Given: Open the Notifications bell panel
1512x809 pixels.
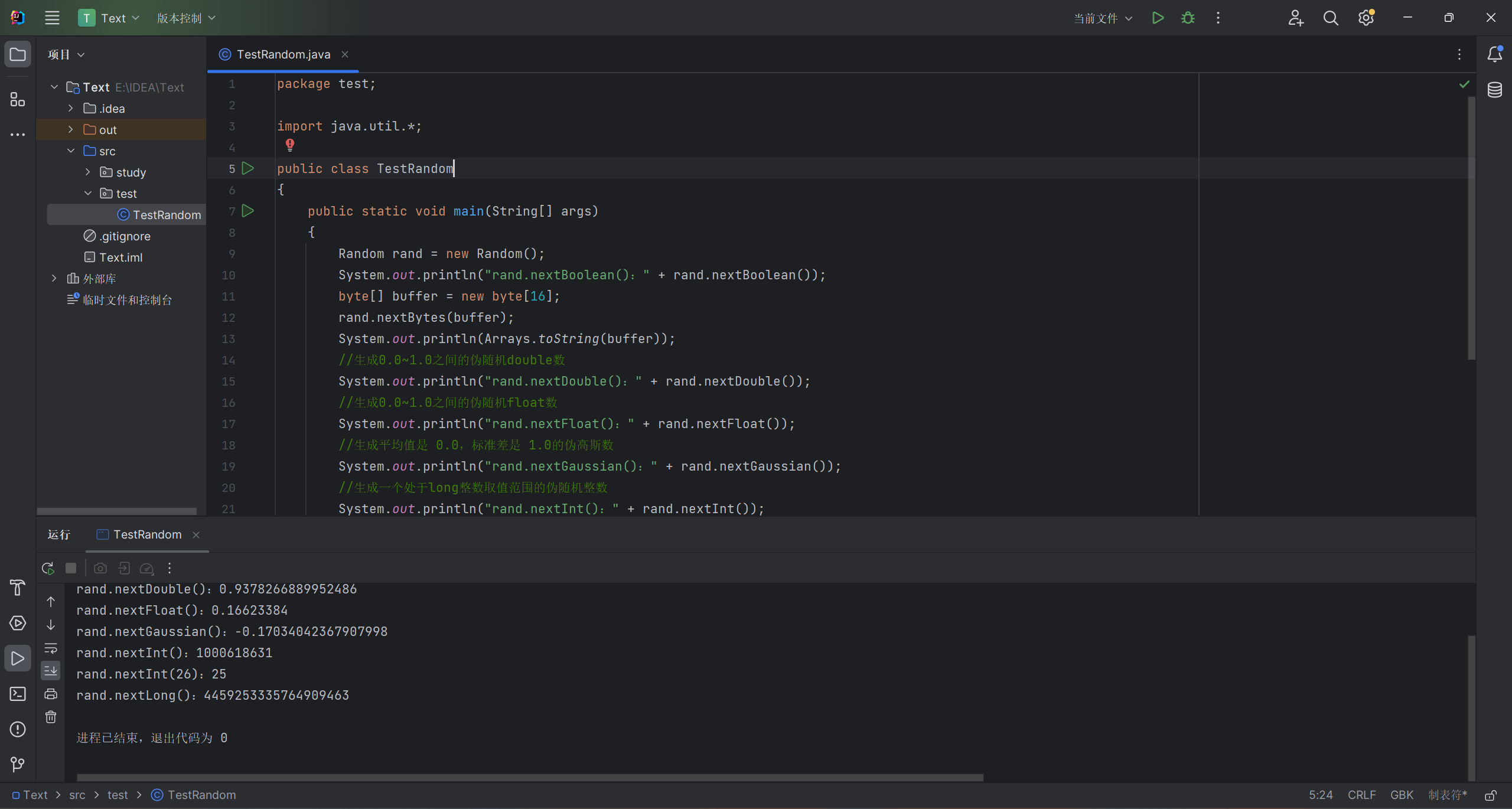Looking at the screenshot, I should click(1494, 54).
